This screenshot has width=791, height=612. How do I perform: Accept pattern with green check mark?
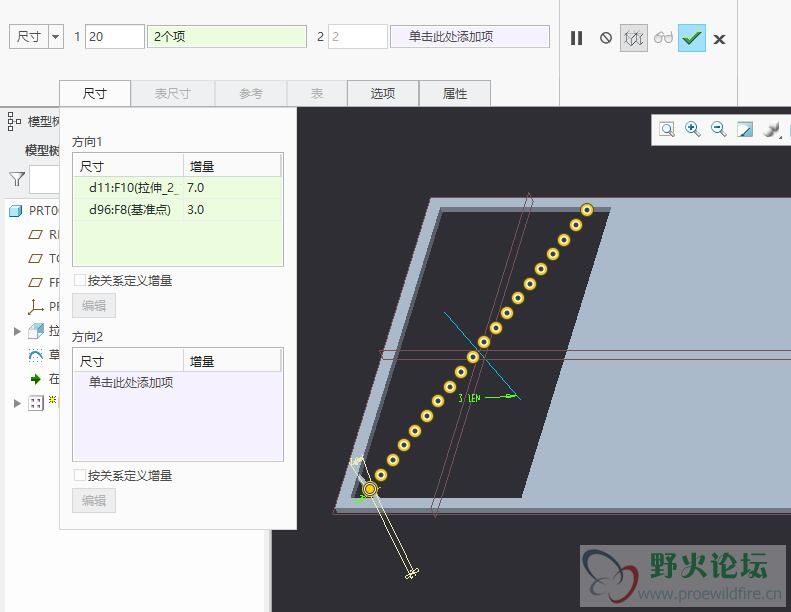[x=692, y=38]
